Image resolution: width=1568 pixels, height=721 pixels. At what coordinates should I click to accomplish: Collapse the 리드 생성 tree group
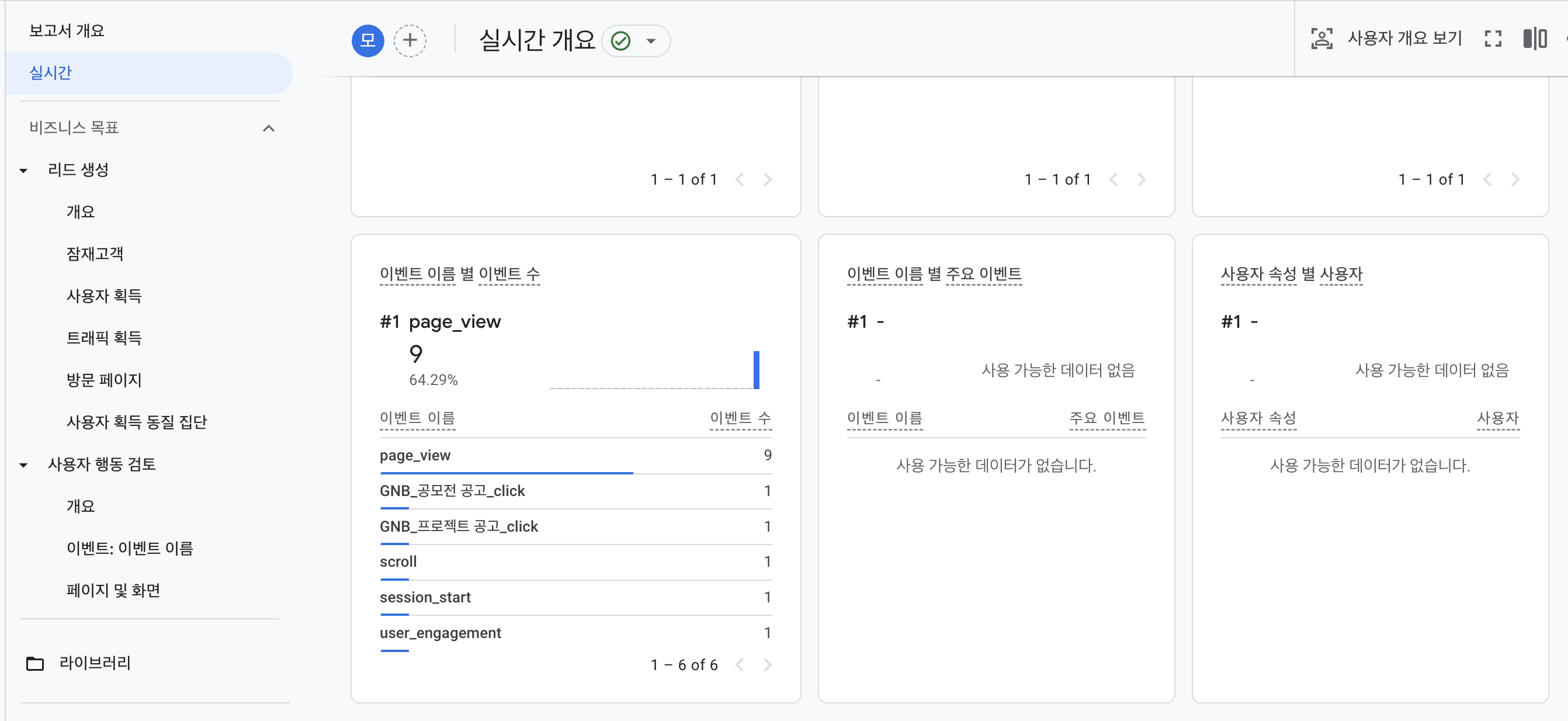coord(24,170)
